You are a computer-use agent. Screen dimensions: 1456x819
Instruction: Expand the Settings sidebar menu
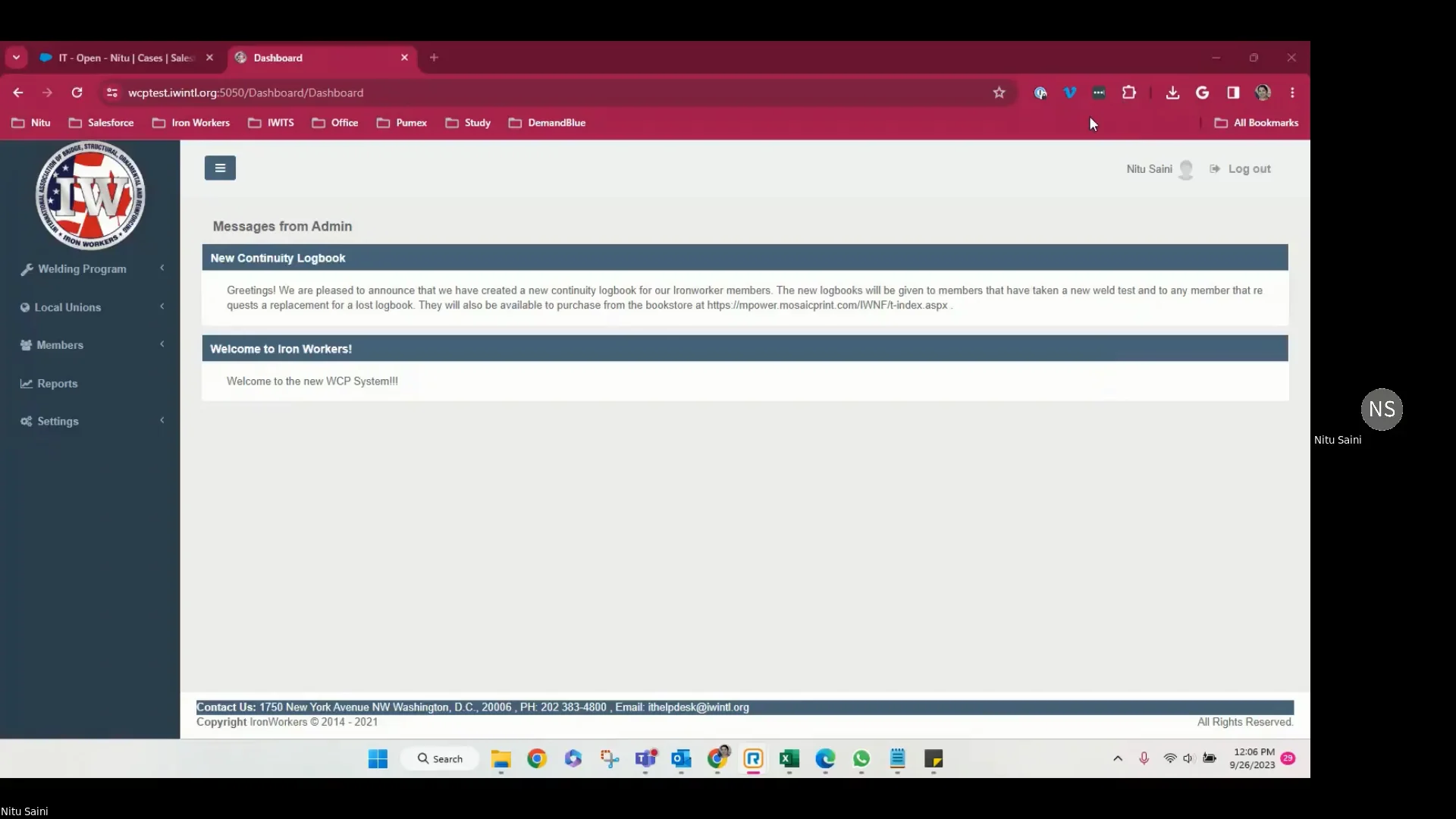coord(58,422)
